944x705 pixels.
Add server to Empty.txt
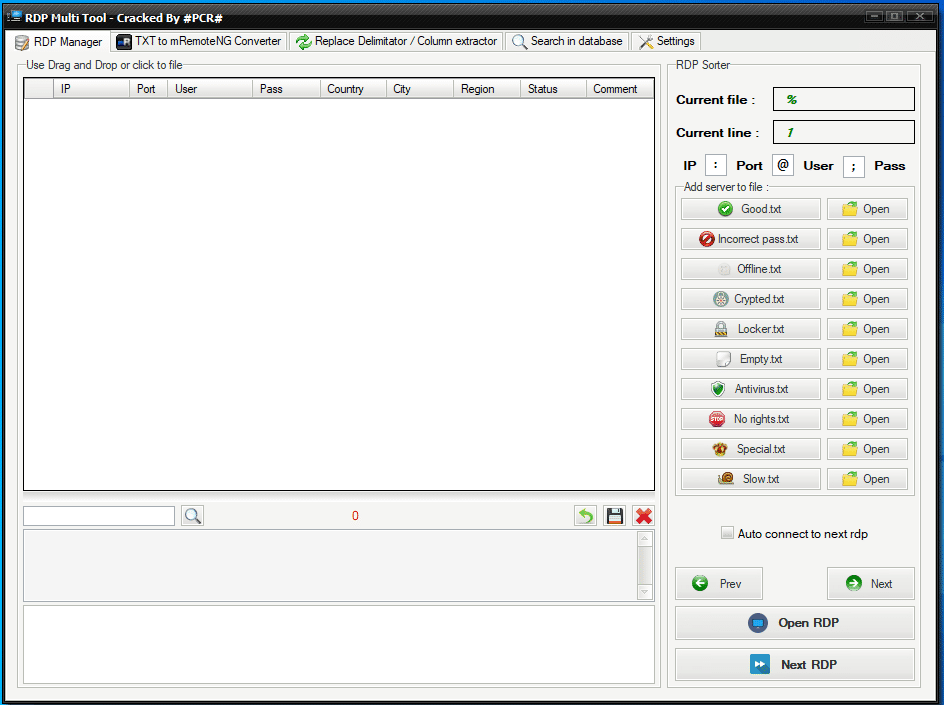[x=750, y=359]
